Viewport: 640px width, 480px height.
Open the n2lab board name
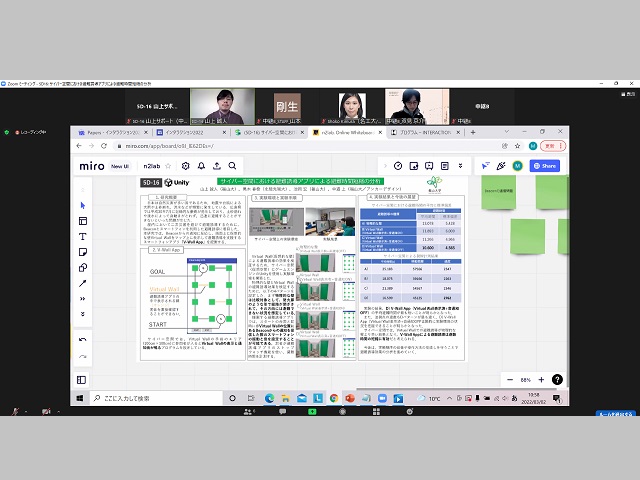[150, 165]
